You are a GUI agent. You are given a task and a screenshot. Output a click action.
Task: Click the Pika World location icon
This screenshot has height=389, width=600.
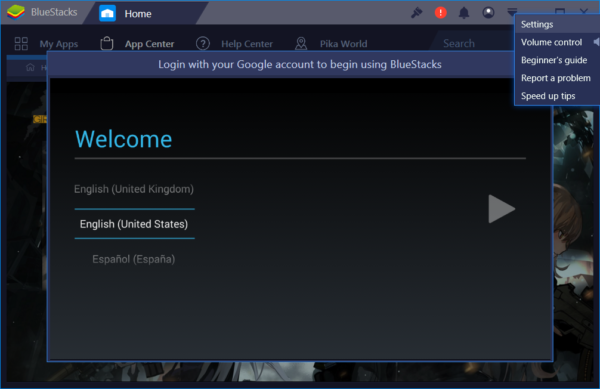301,44
